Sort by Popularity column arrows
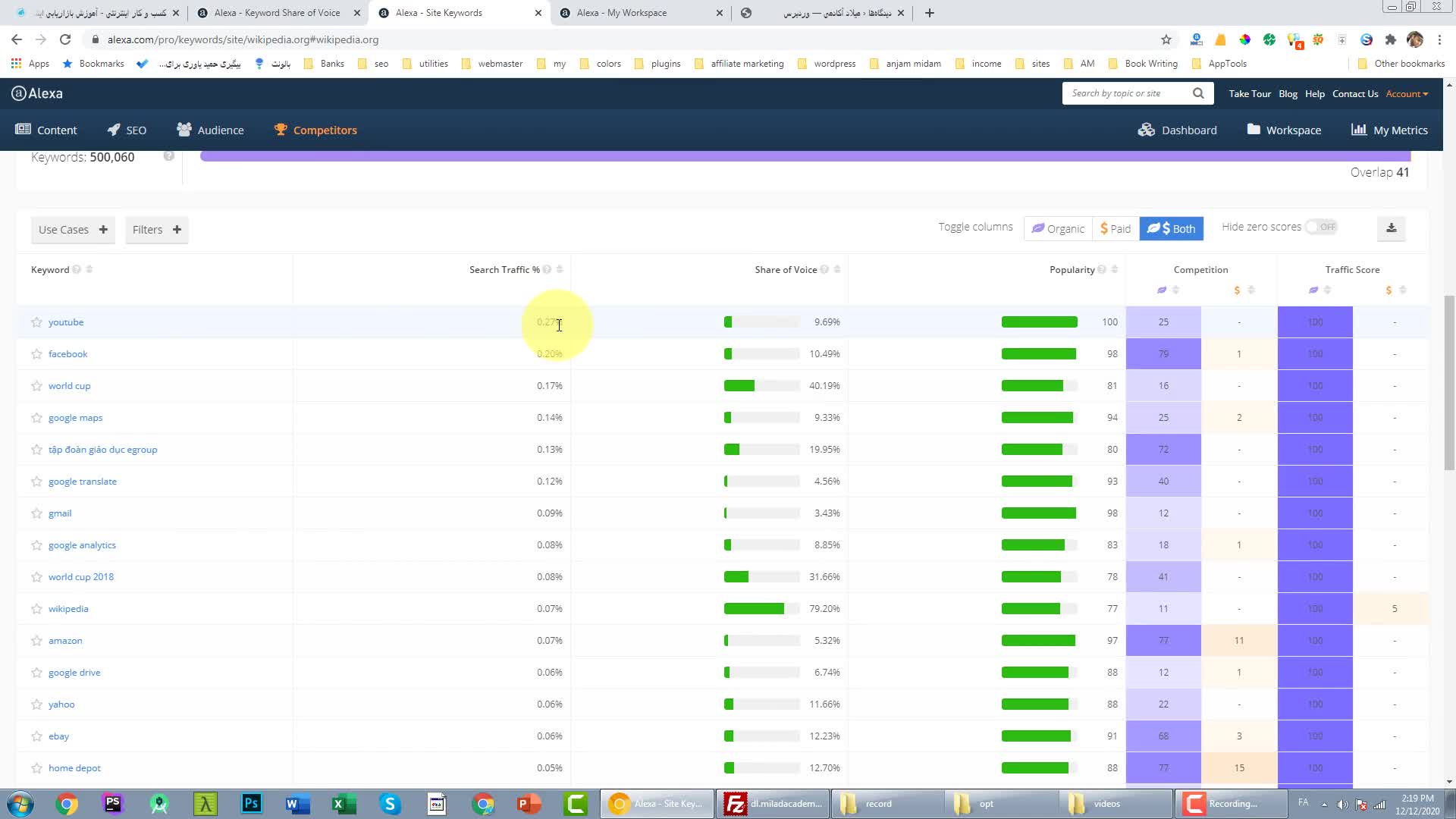 tap(1114, 270)
